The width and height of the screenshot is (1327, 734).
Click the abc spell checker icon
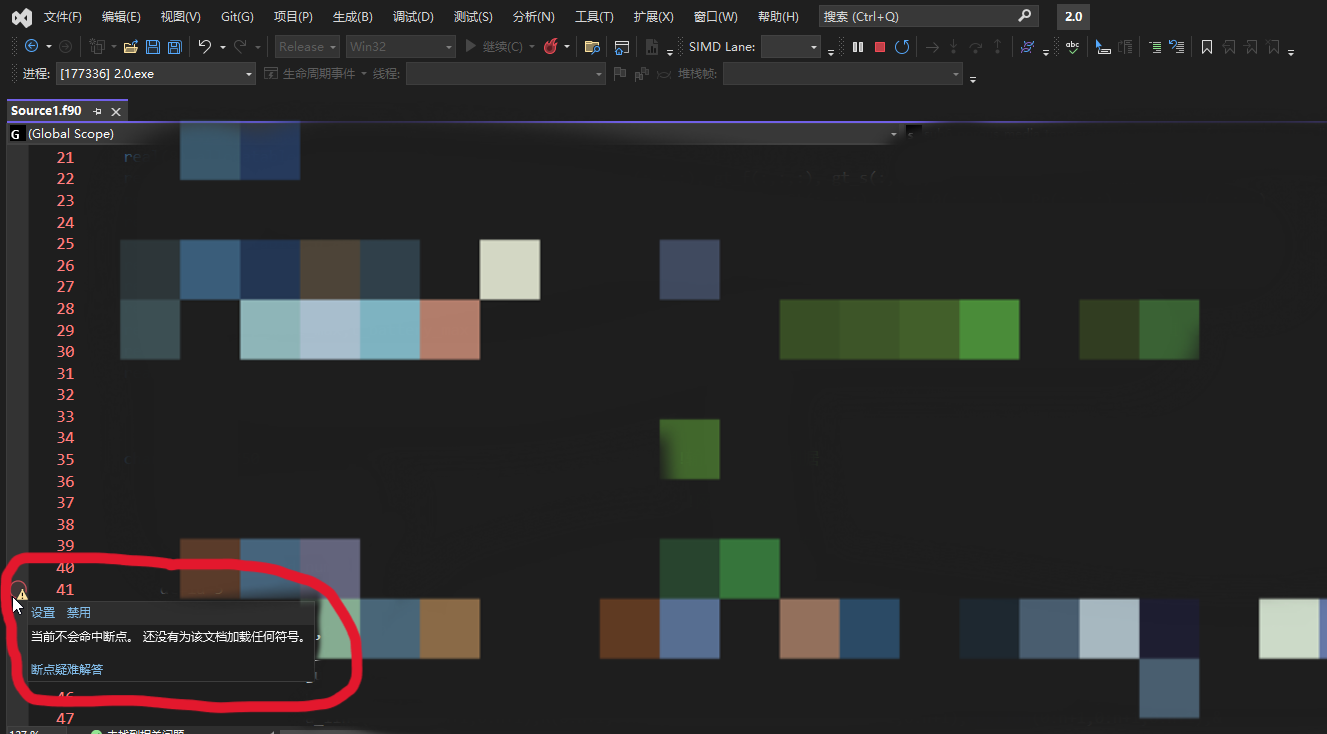(1072, 46)
